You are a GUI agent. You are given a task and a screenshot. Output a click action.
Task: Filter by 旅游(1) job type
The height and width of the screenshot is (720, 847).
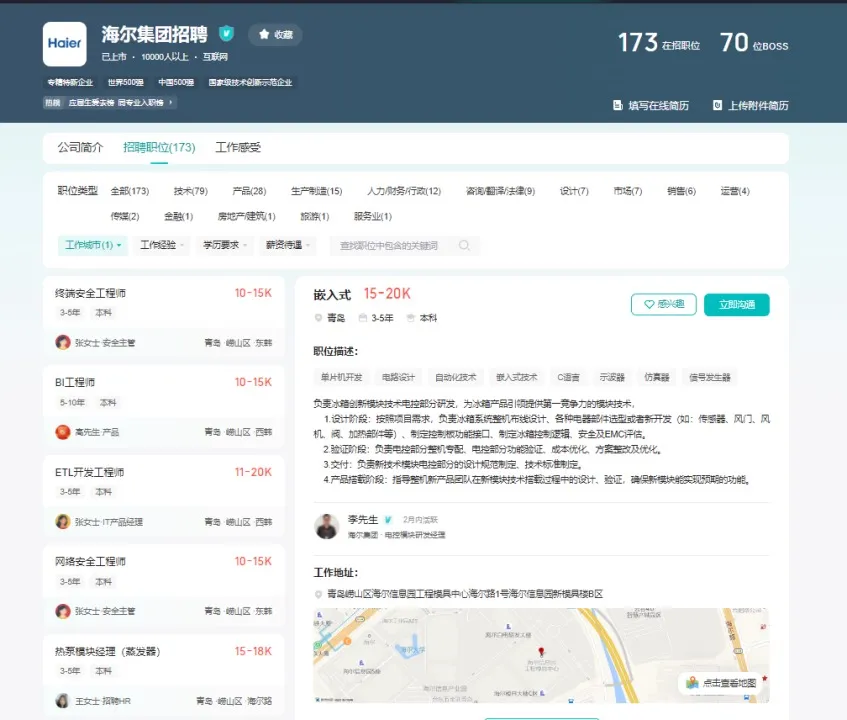click(314, 216)
